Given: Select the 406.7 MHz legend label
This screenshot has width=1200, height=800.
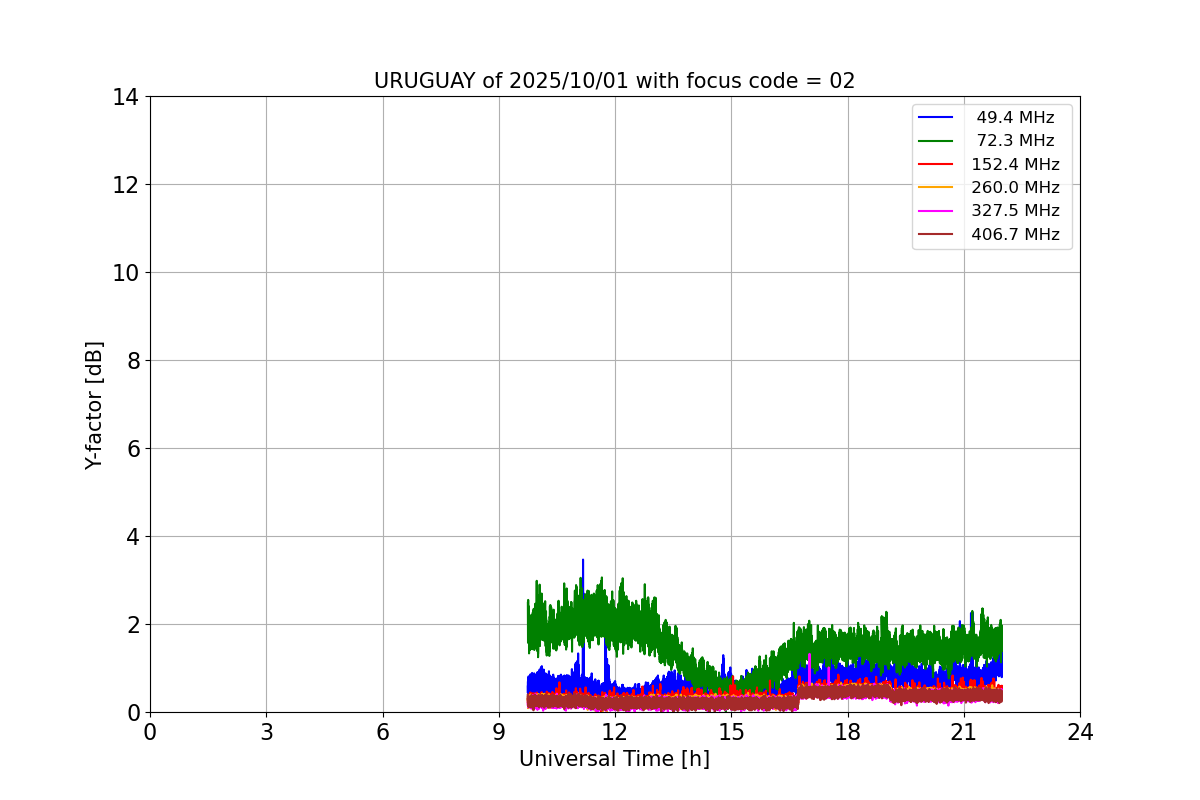Looking at the screenshot, I should coord(1015,235).
